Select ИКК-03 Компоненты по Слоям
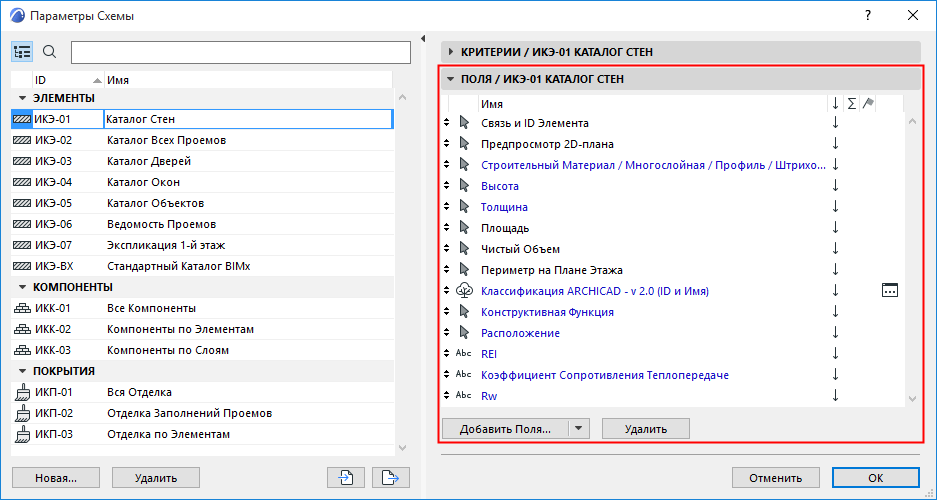Viewport: 937px width, 500px height. pos(202,350)
